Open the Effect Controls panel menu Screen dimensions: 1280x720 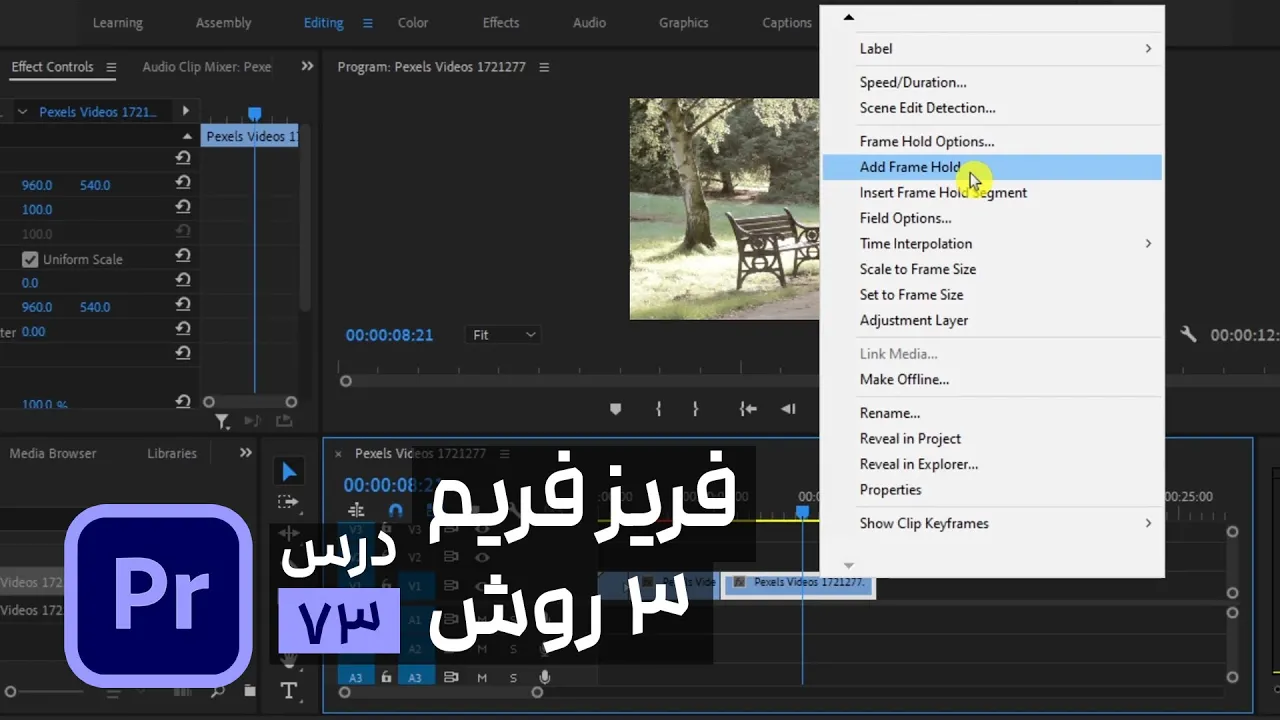click(x=111, y=67)
